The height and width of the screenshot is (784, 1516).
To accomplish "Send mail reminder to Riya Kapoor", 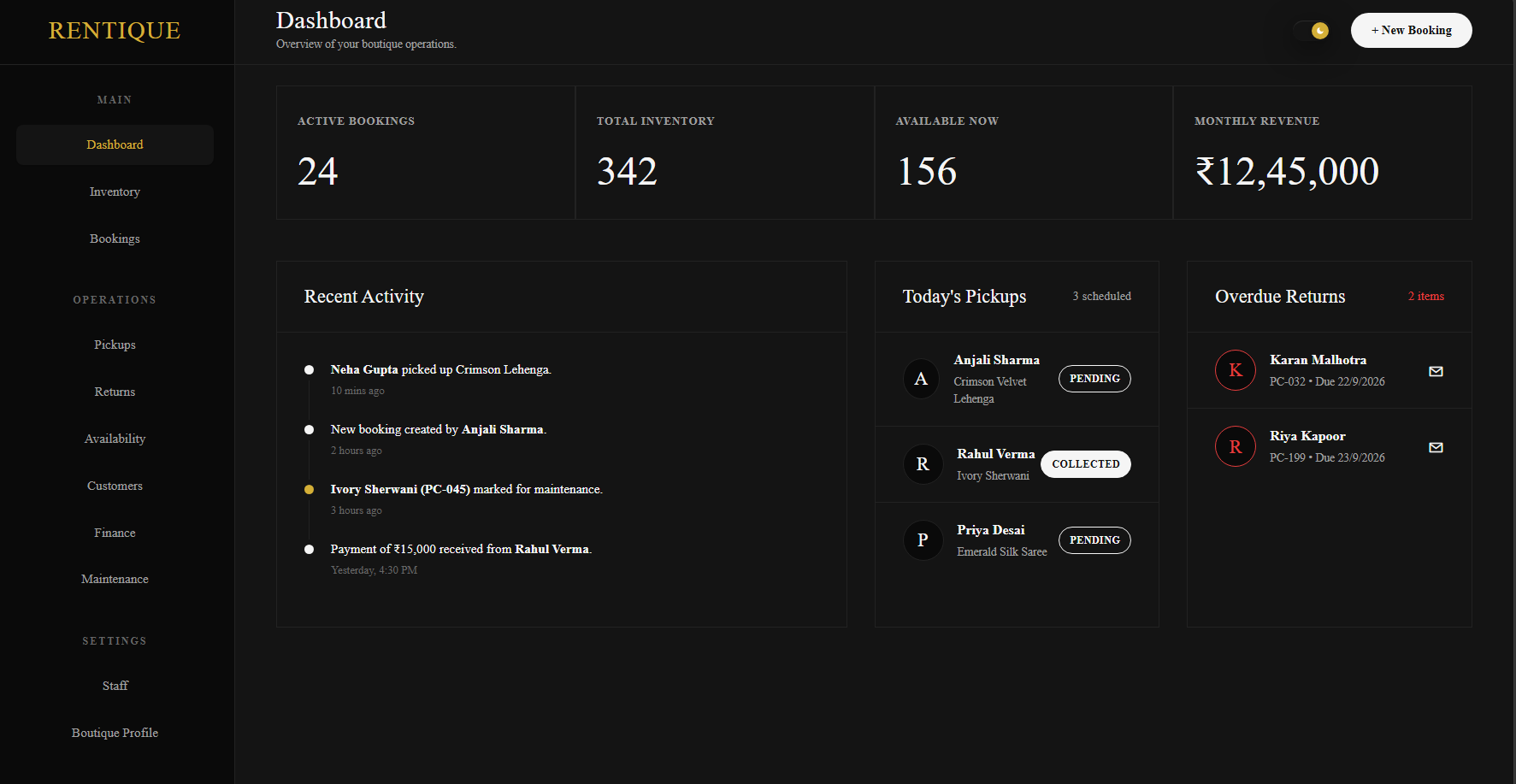I will point(1436,447).
